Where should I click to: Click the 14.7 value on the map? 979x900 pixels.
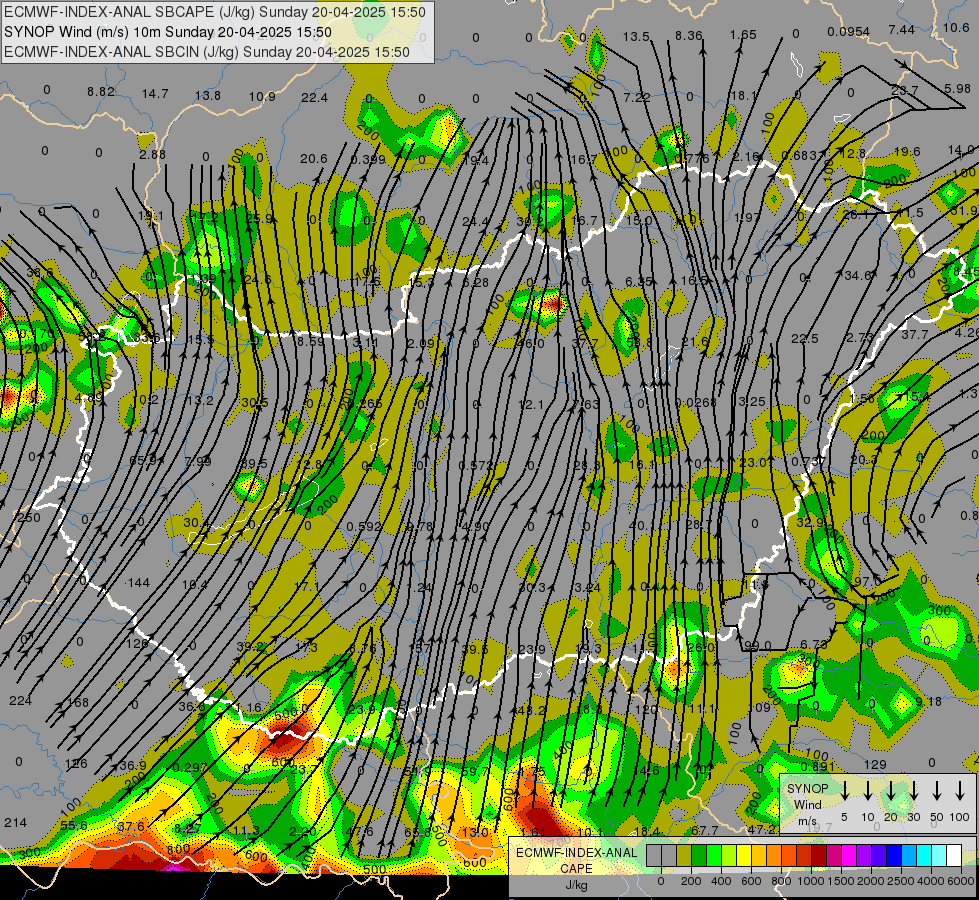click(155, 94)
